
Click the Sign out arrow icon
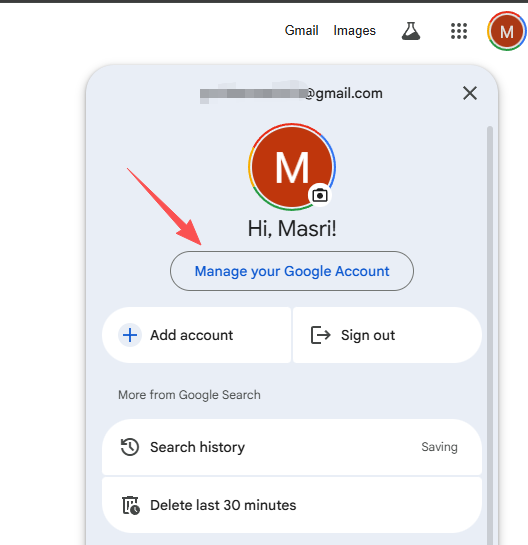tap(320, 335)
